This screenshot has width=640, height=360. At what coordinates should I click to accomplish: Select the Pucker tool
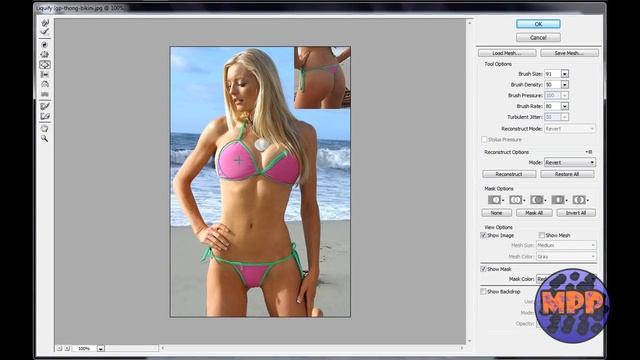pyautogui.click(x=45, y=54)
